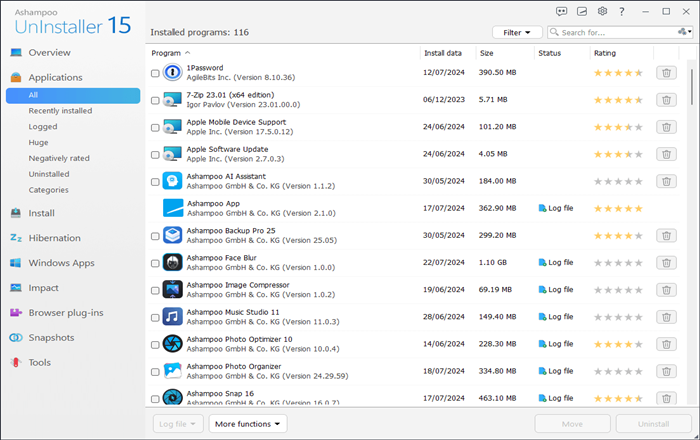Expand the More functions dropdown
Screen dimensions: 700x440
click(248, 424)
